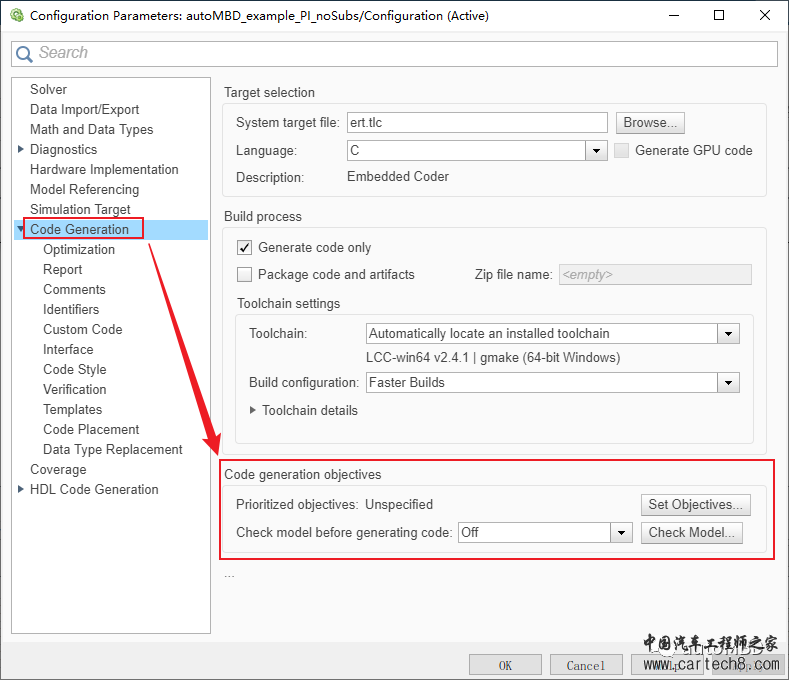Click the Check Model... button
Viewport: 789px width, 680px height.
691,533
